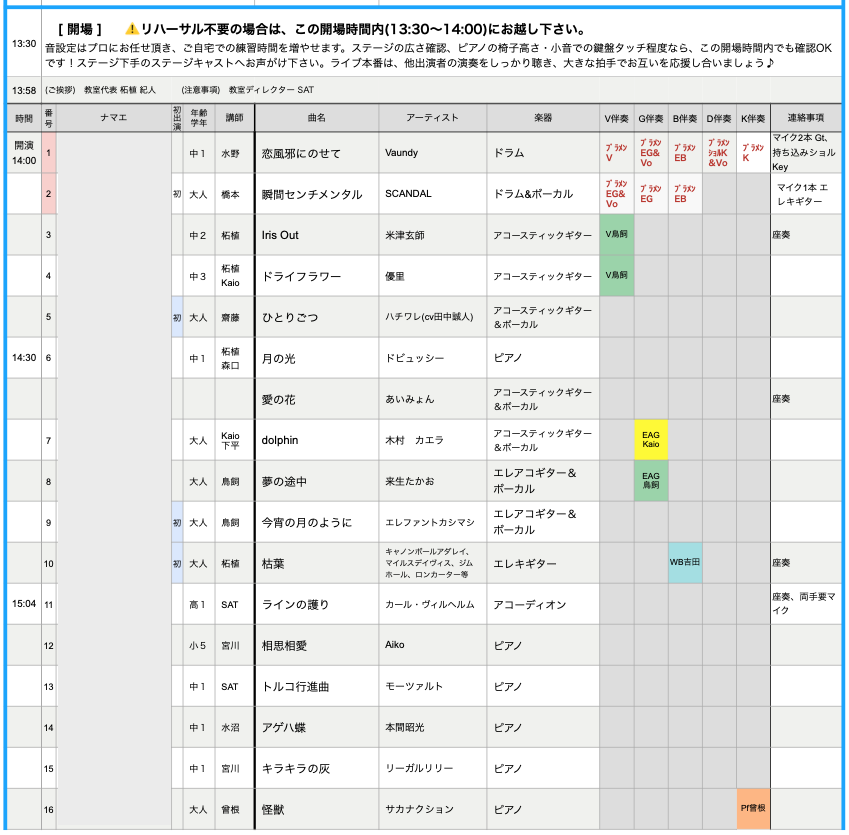
Task: Select the light blue WB吉田 cell
Action: click(685, 563)
